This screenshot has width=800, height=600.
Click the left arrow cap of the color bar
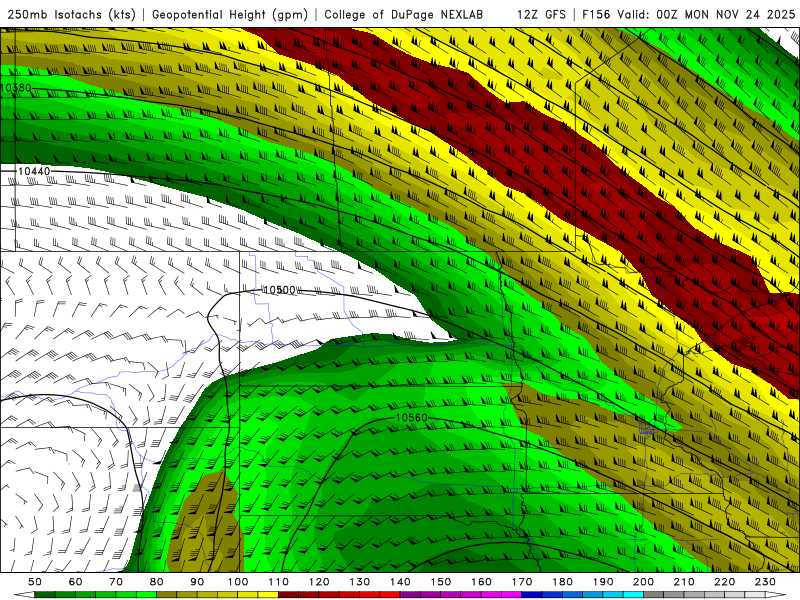[24, 595]
